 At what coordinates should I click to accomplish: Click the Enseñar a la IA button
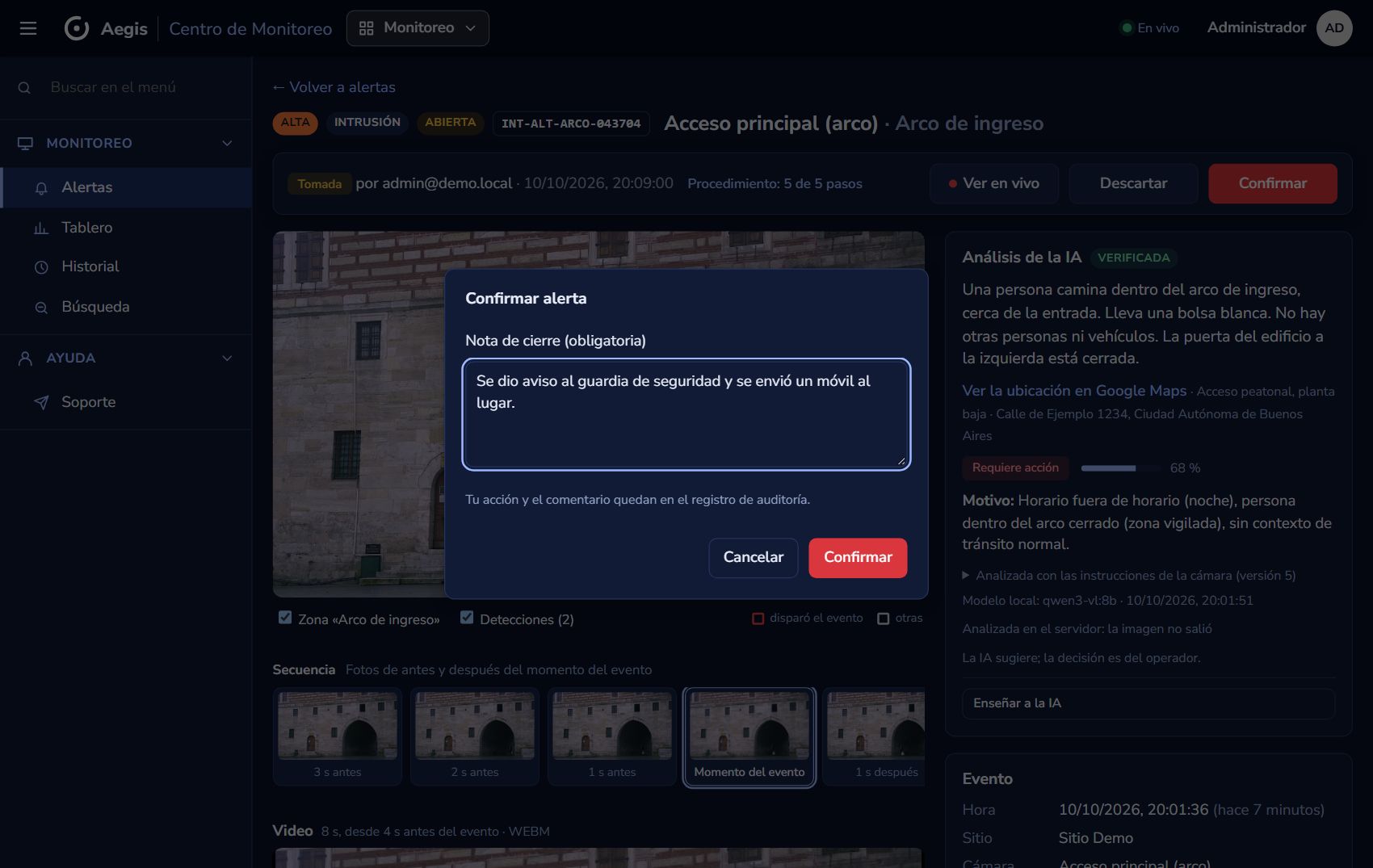click(1148, 703)
